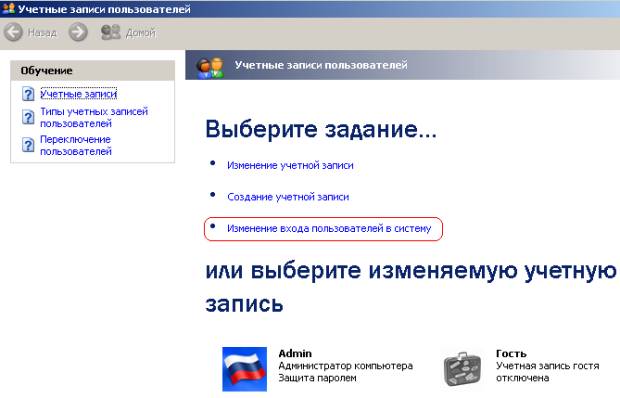The width and height of the screenshot is (620, 398).
Task: Open Типы учетных записей пользователей link
Action: [94, 117]
